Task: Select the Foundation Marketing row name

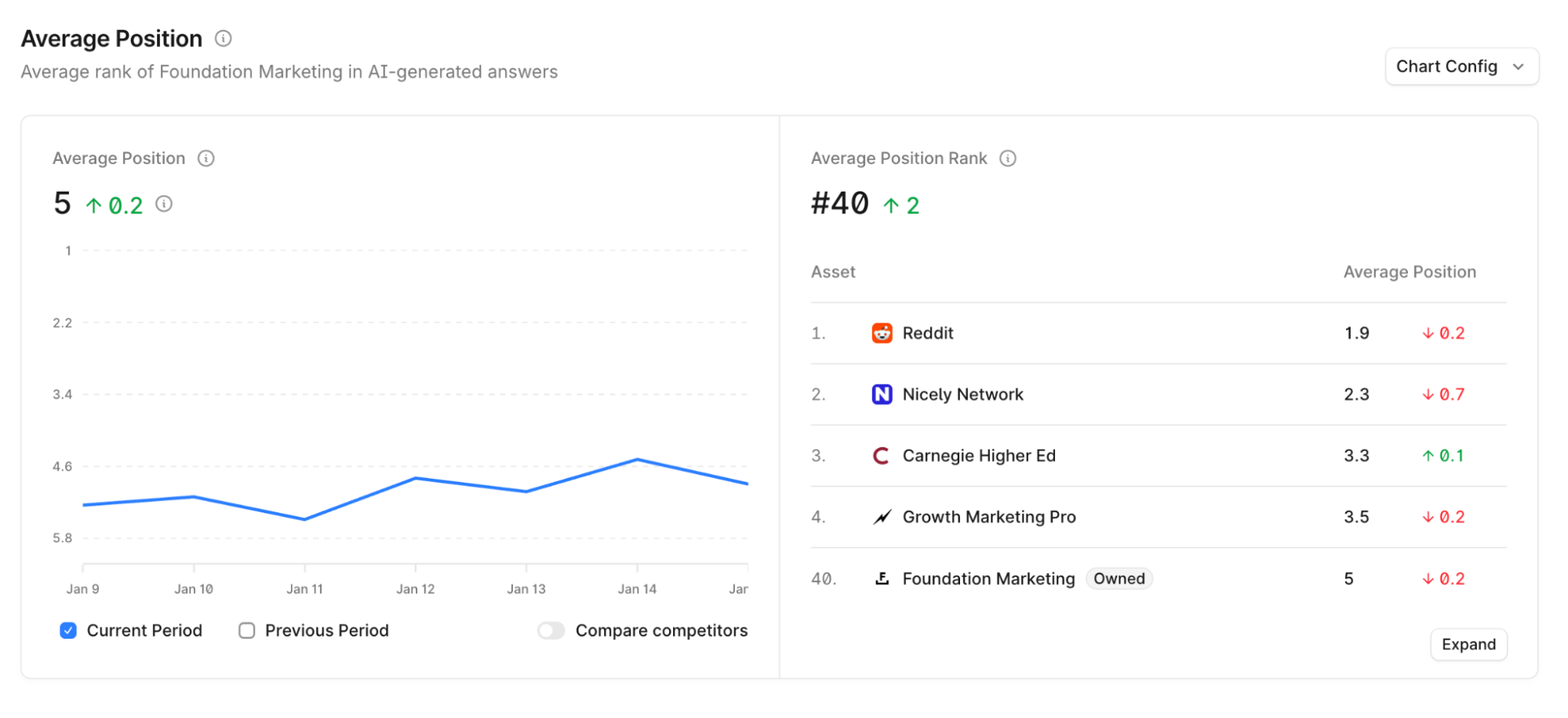Action: click(x=988, y=579)
